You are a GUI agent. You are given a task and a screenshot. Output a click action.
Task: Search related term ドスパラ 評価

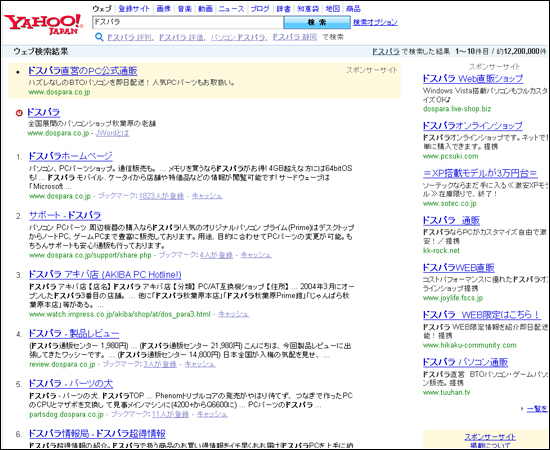(x=181, y=37)
